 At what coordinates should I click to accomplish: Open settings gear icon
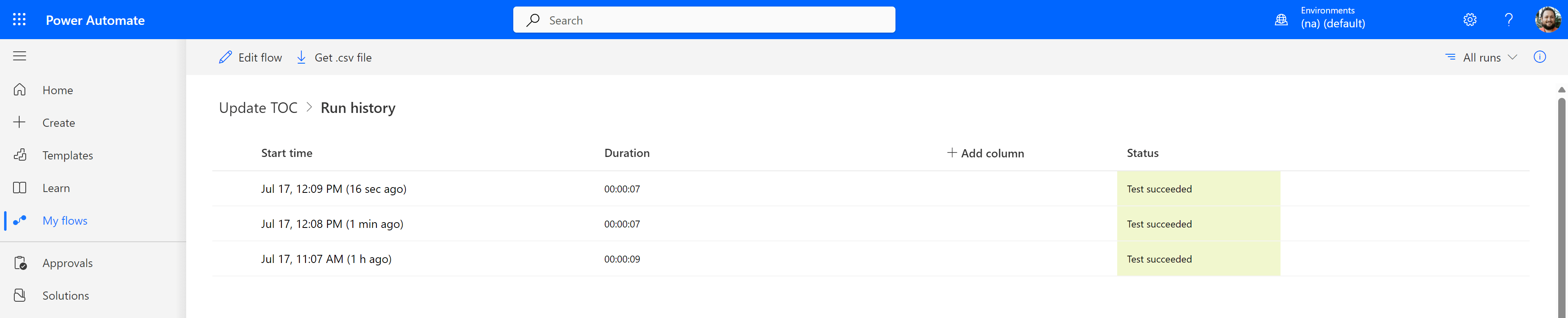coord(1470,20)
